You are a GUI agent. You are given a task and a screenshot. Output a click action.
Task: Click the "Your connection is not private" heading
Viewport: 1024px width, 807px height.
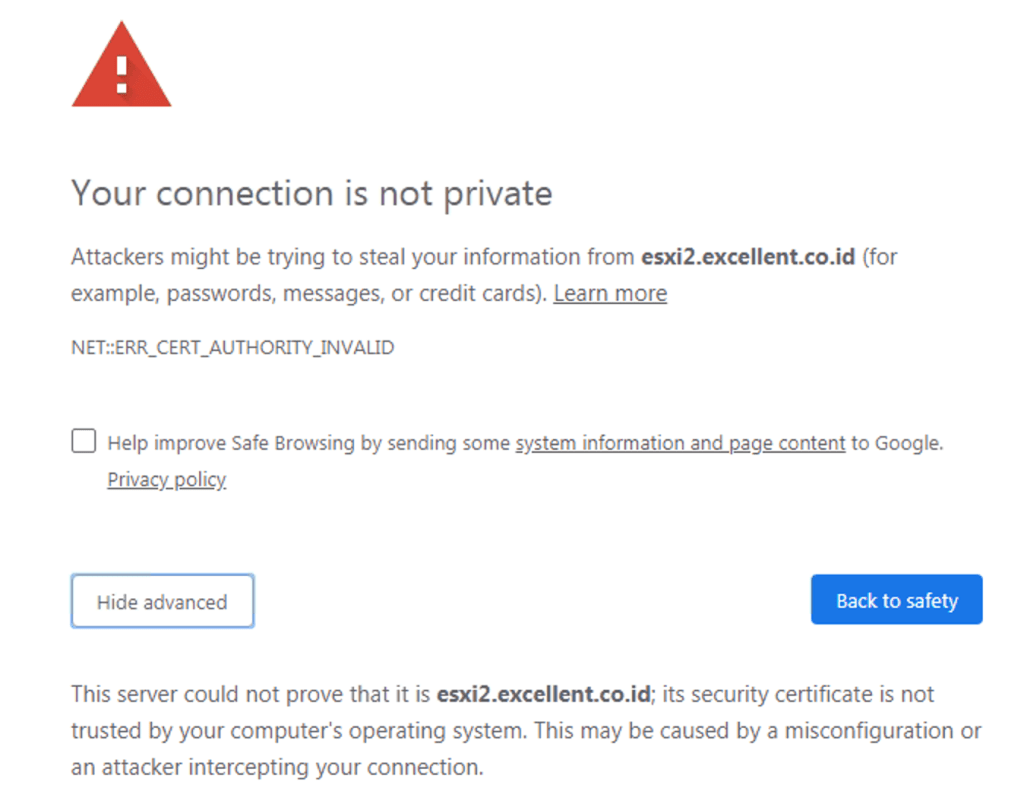coord(311,193)
